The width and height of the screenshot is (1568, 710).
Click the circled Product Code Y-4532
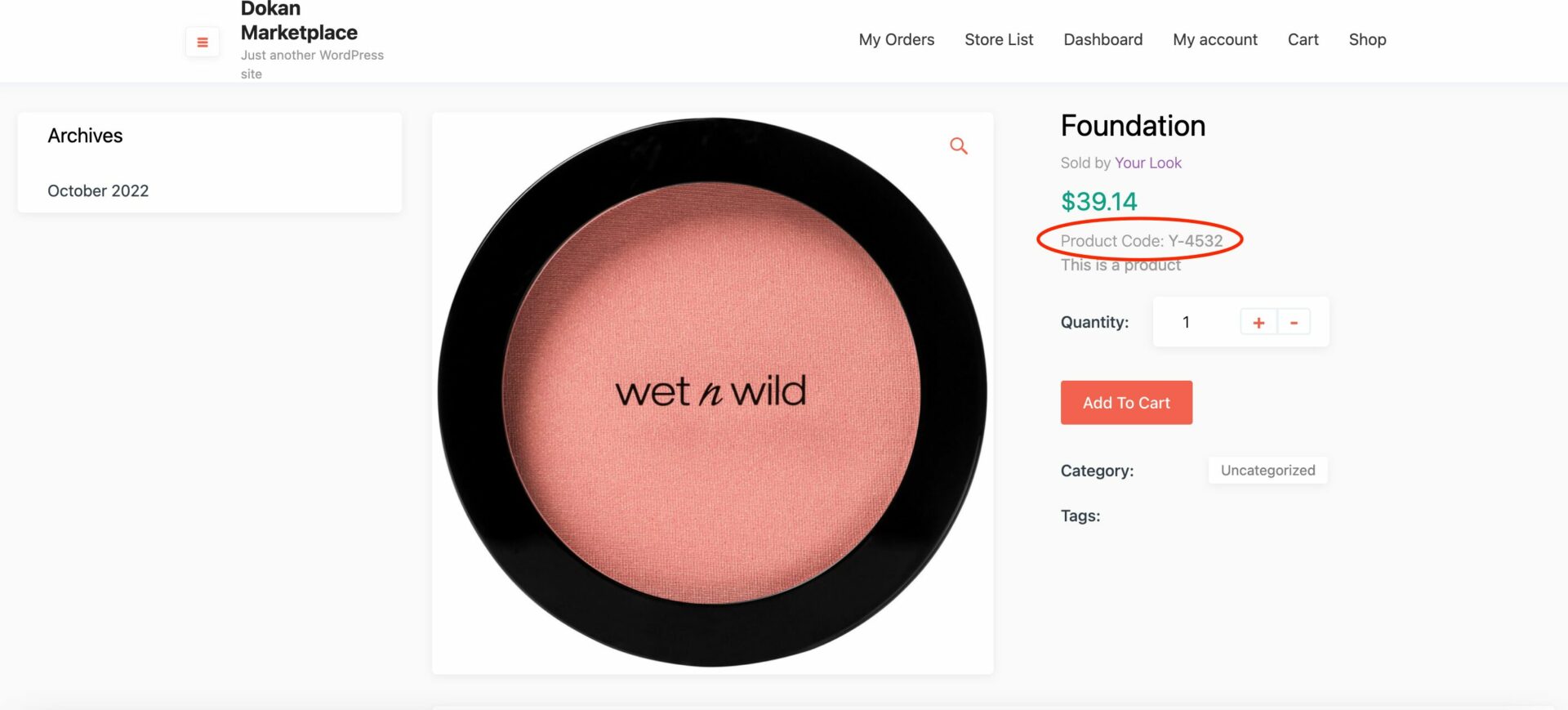(1142, 240)
